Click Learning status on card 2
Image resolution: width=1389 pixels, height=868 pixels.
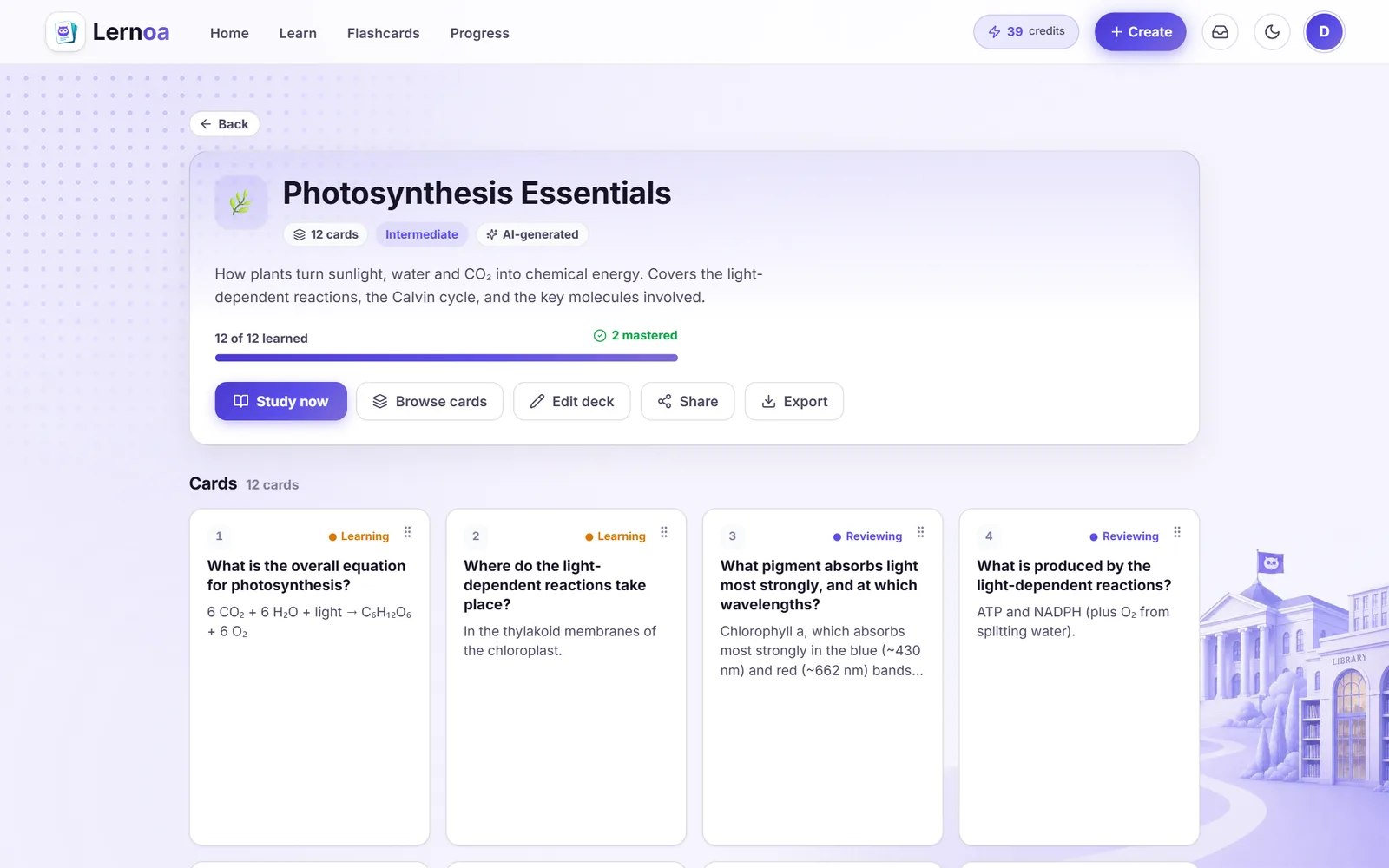pyautogui.click(x=616, y=536)
